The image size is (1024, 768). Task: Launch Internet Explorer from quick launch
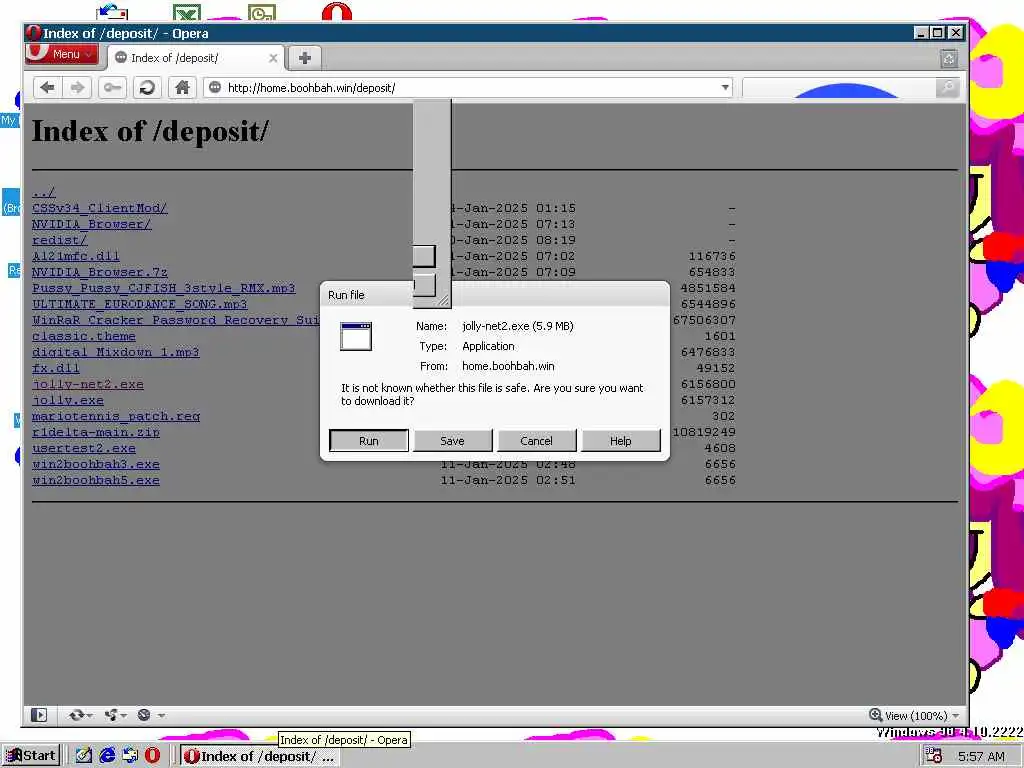[x=107, y=756]
